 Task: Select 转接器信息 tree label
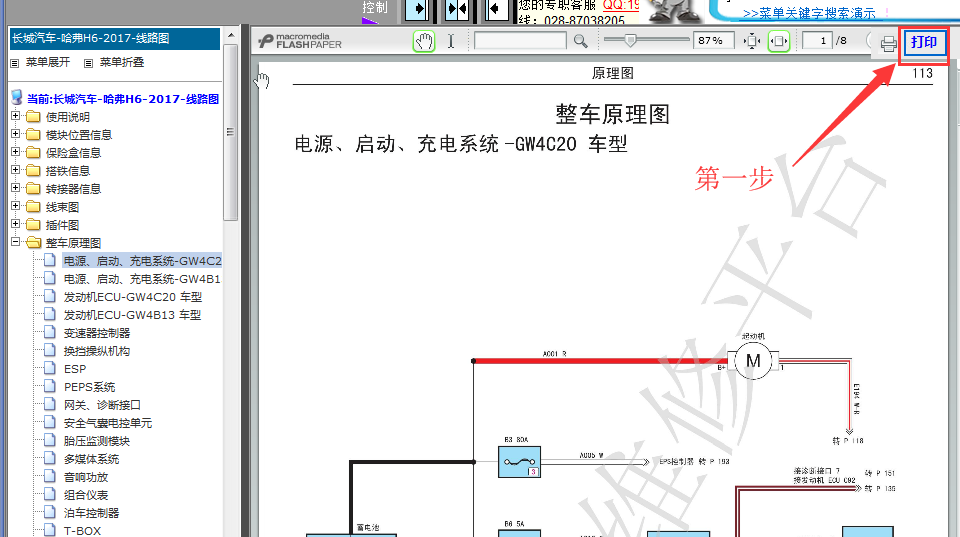(x=73, y=189)
